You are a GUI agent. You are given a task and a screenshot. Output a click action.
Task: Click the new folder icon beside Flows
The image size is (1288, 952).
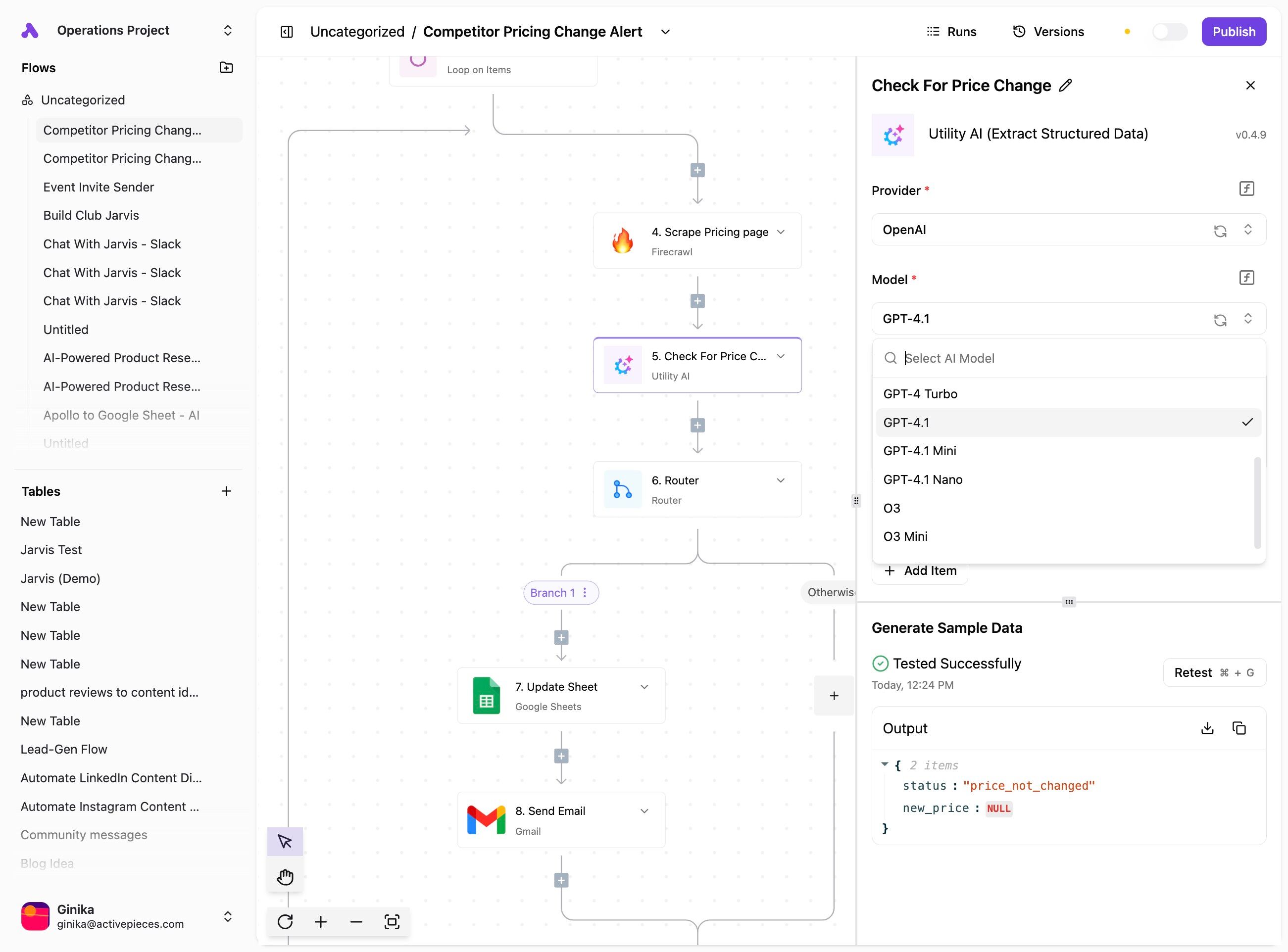(226, 67)
